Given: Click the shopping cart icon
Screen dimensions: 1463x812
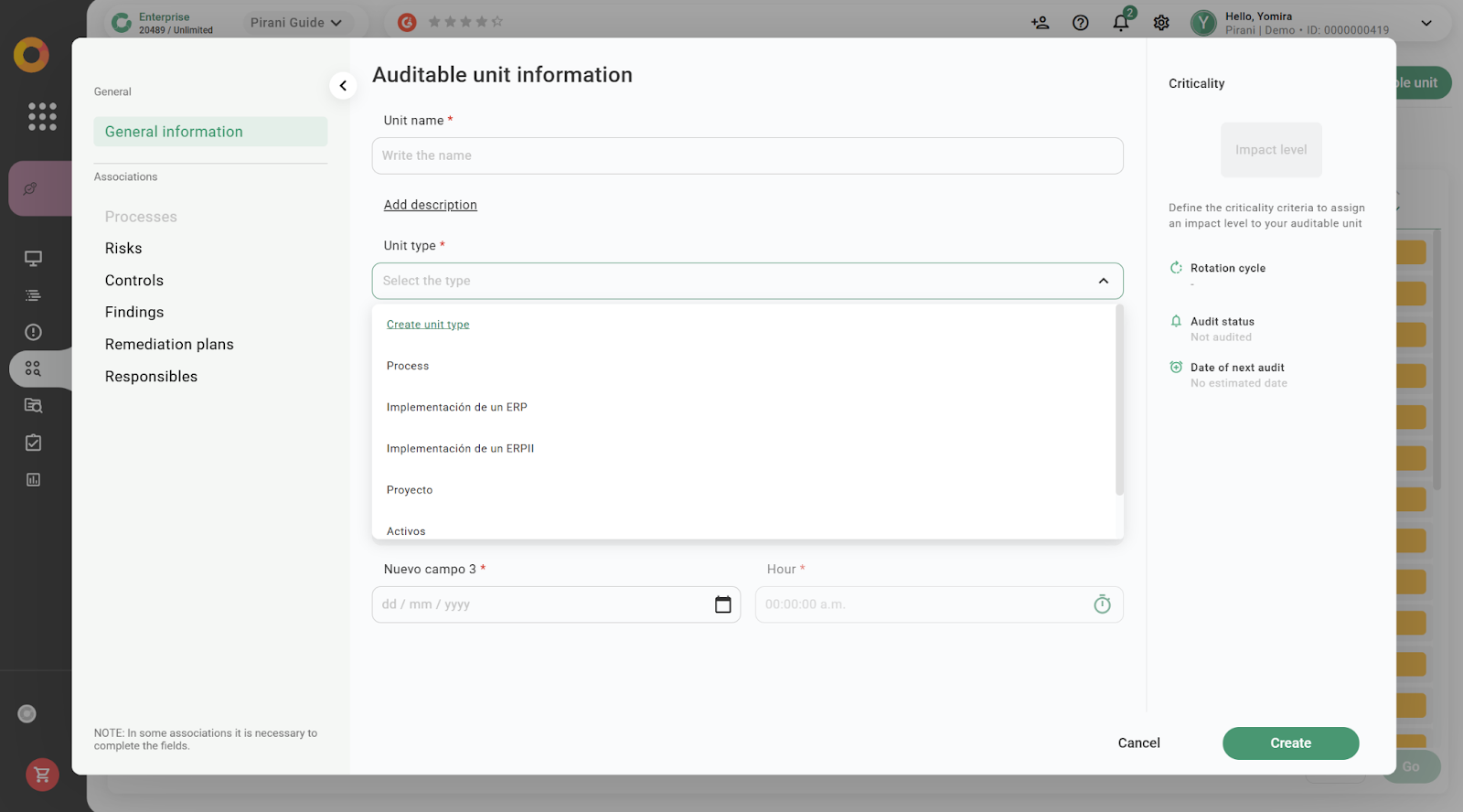Looking at the screenshot, I should 42,775.
